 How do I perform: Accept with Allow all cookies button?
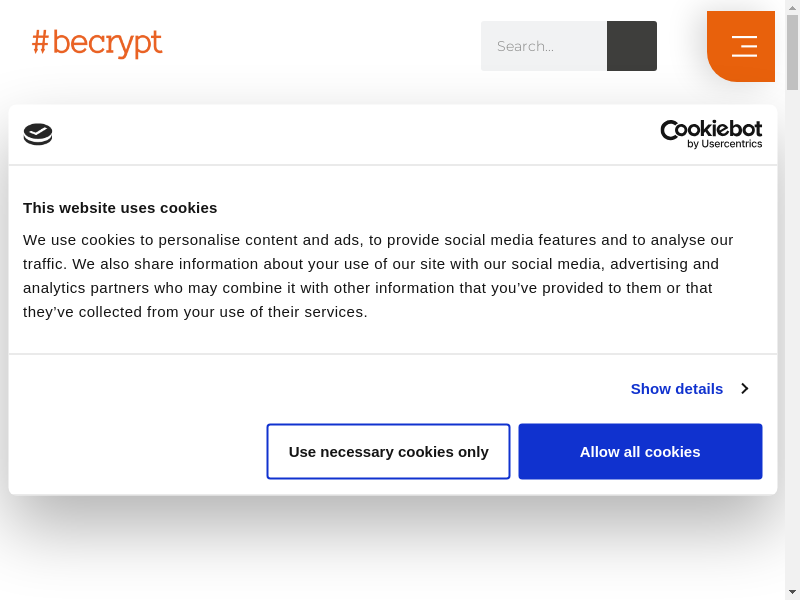coord(640,451)
